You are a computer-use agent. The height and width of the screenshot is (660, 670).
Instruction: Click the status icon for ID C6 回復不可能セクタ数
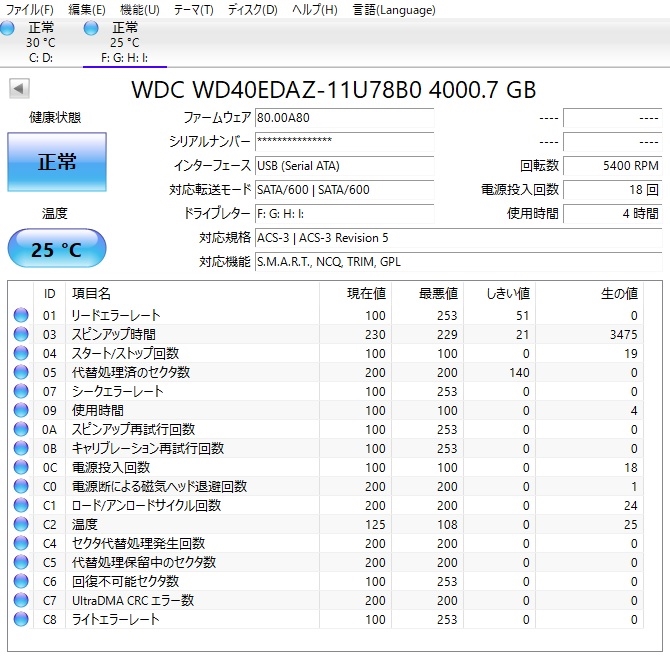21,581
